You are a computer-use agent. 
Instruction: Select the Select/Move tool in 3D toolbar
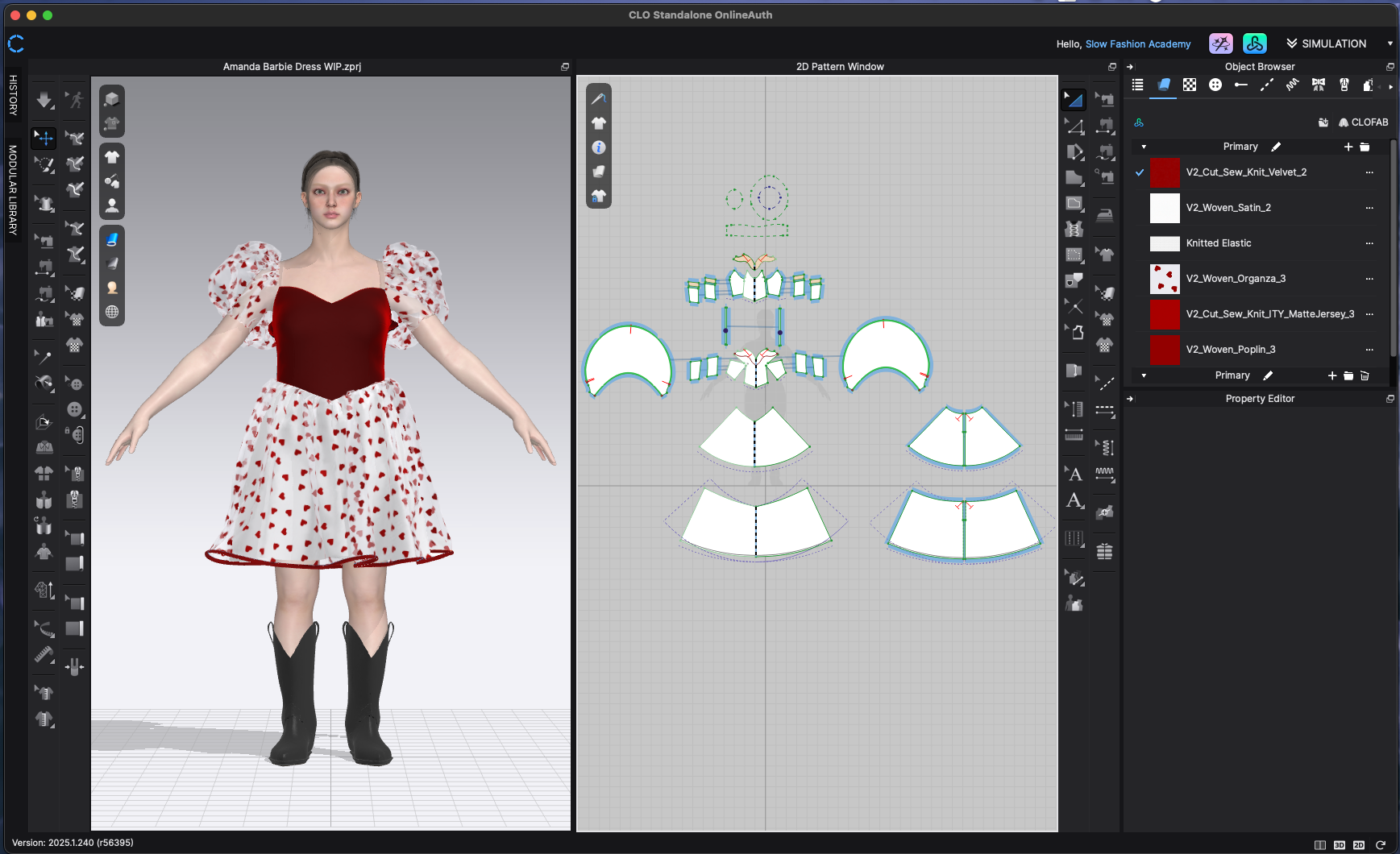pos(44,138)
